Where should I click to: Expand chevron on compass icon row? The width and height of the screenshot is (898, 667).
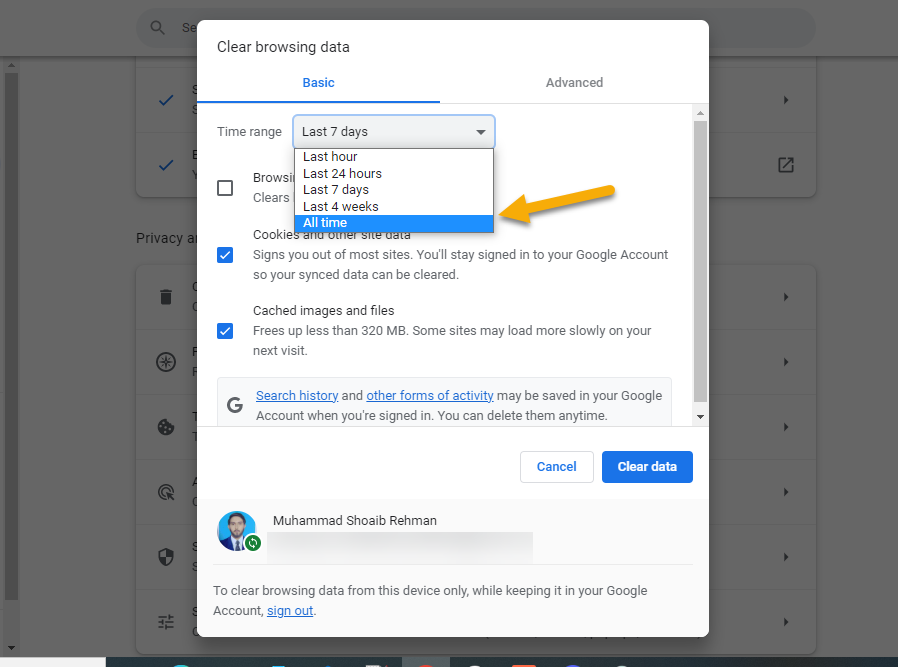coord(786,362)
